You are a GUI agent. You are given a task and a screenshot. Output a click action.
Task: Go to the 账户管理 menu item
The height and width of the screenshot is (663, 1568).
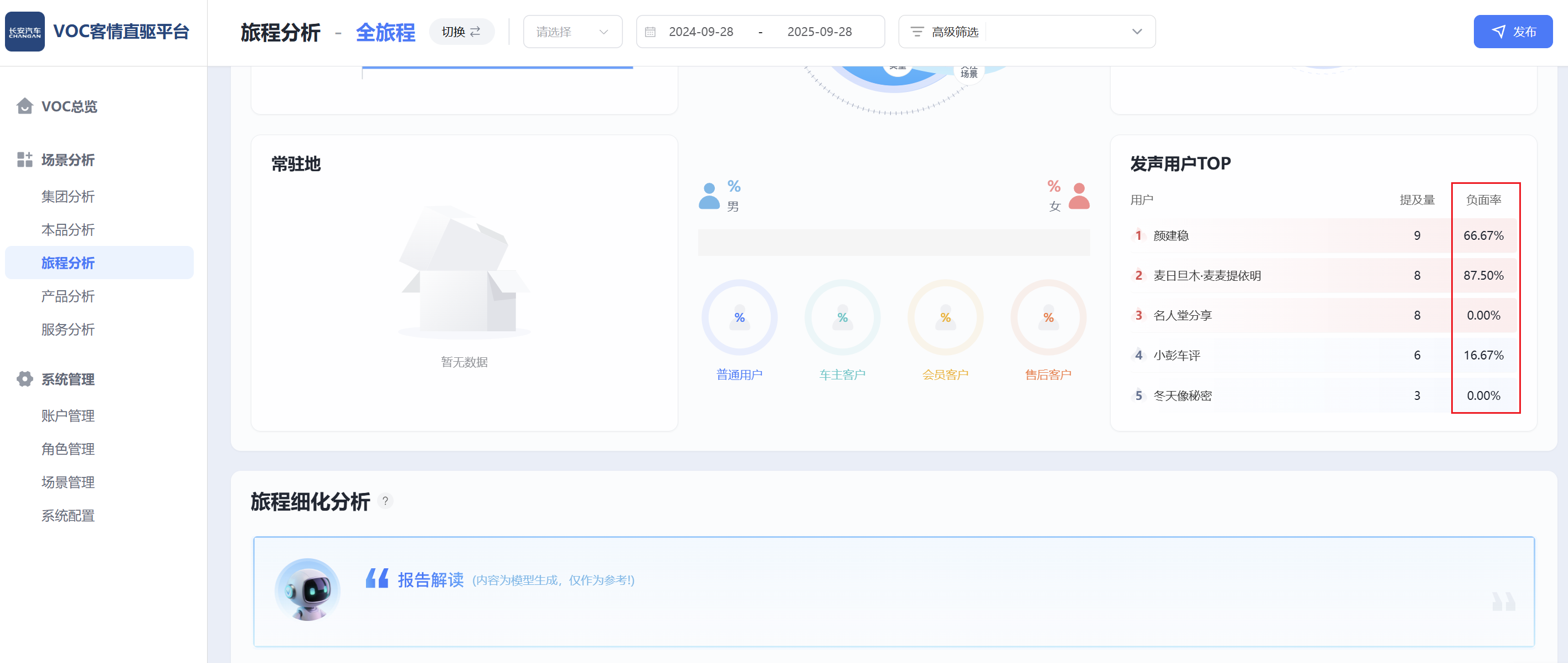pos(68,415)
